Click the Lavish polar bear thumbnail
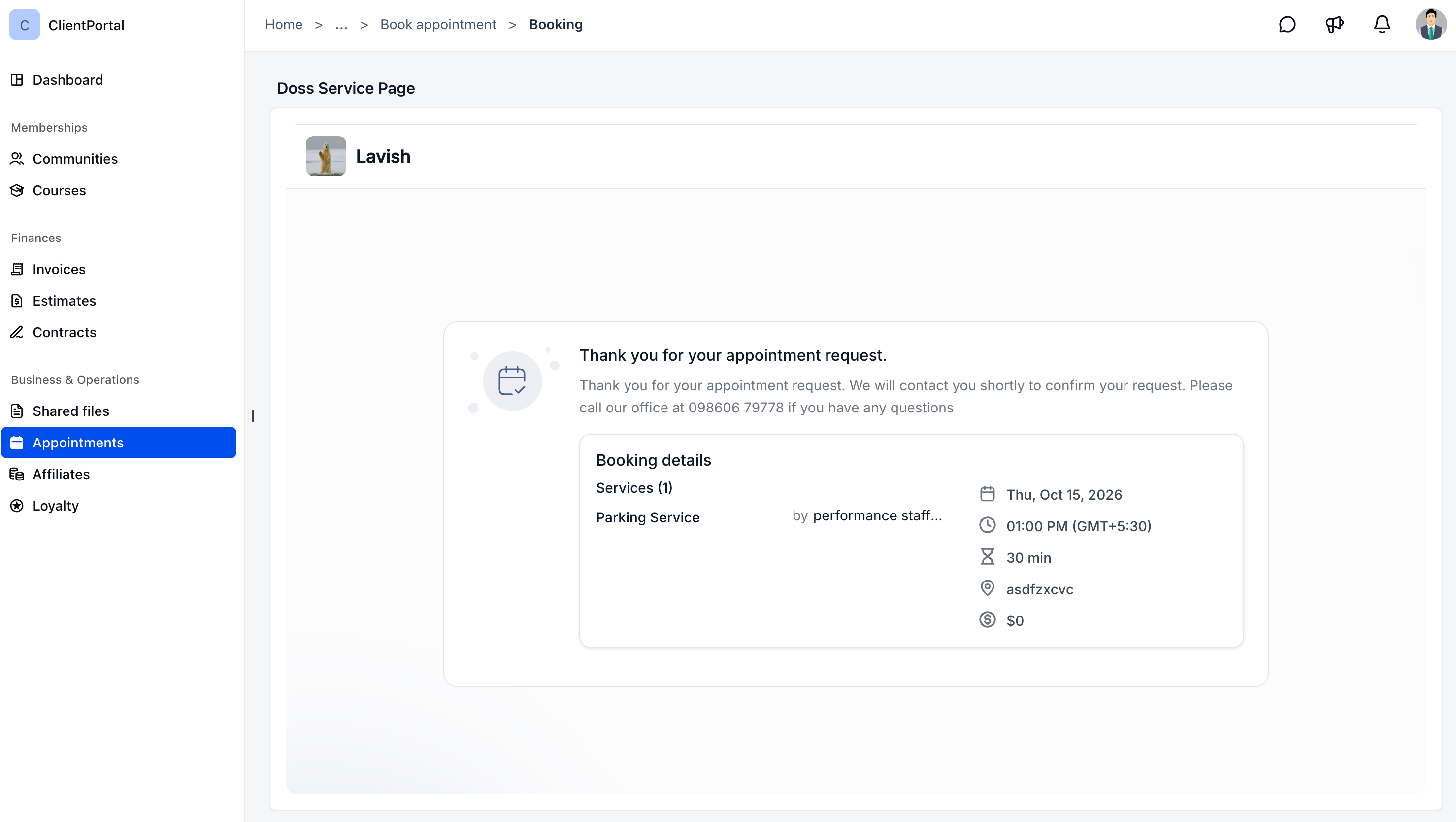 pos(326,156)
